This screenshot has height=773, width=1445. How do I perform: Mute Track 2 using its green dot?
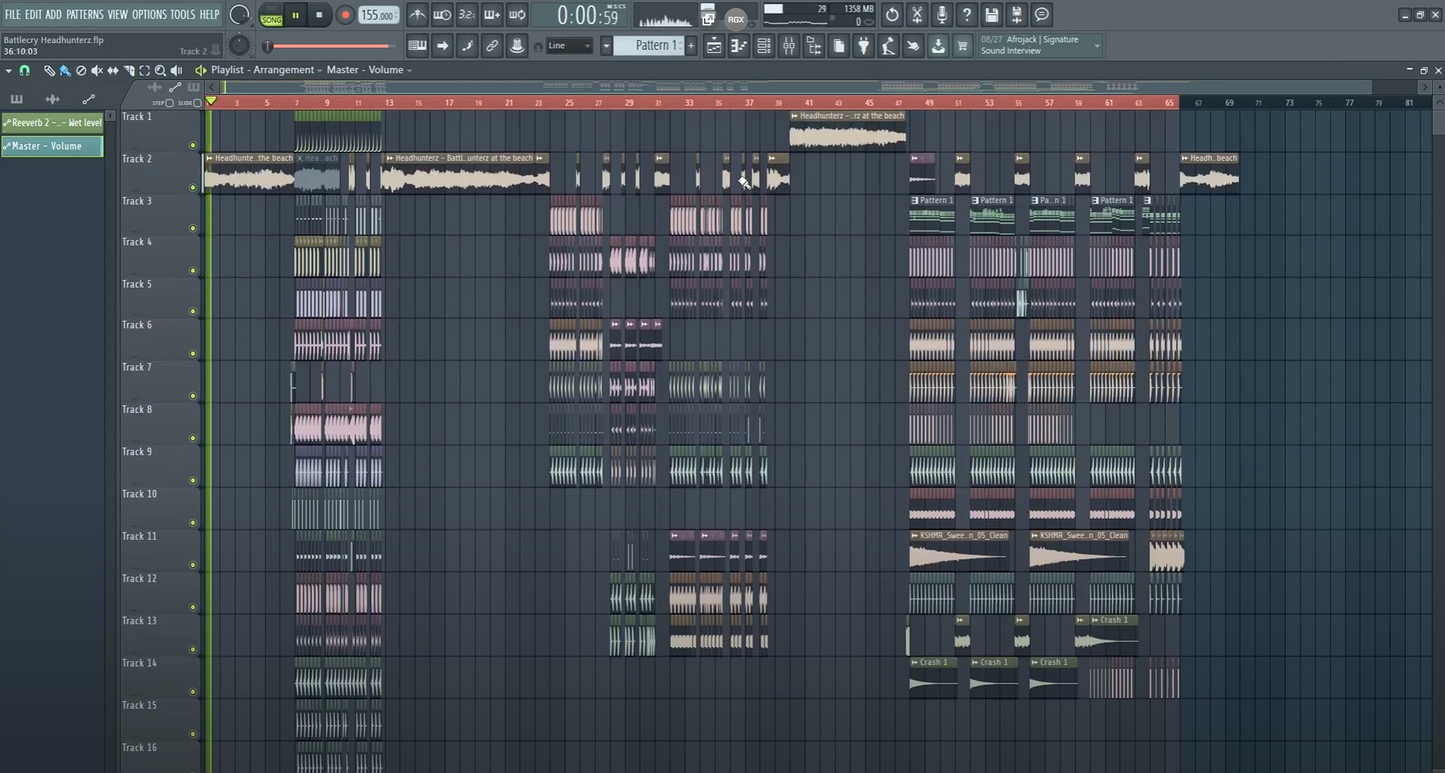pyautogui.click(x=193, y=187)
